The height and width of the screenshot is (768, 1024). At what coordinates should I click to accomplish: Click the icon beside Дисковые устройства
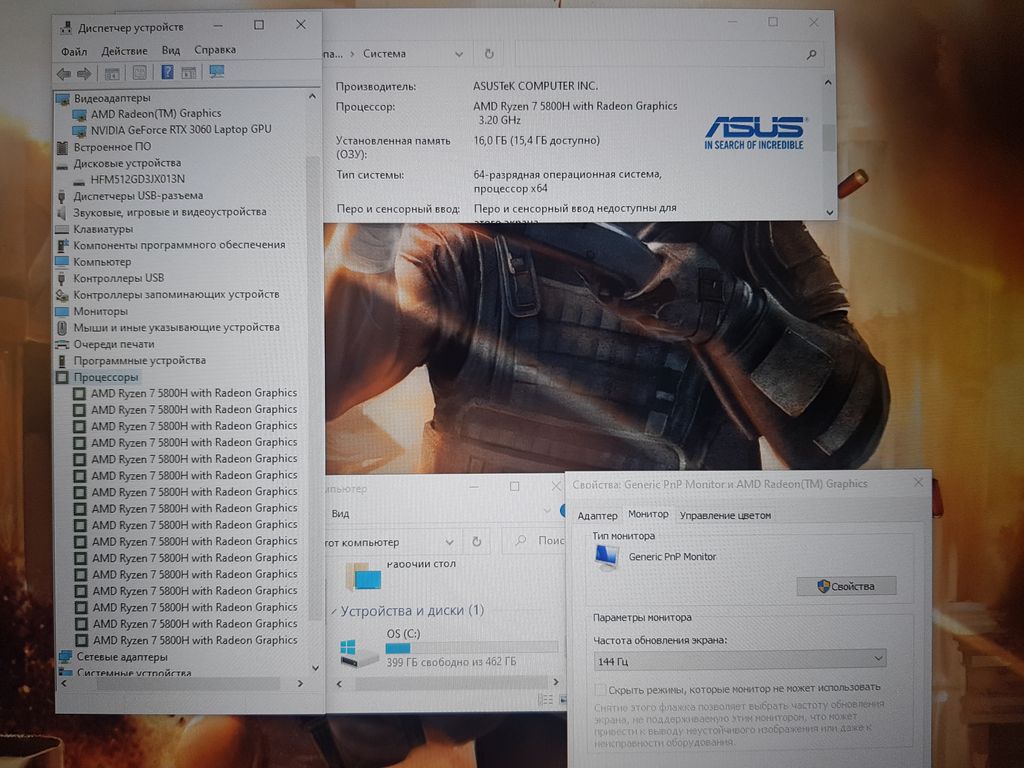pyautogui.click(x=62, y=164)
